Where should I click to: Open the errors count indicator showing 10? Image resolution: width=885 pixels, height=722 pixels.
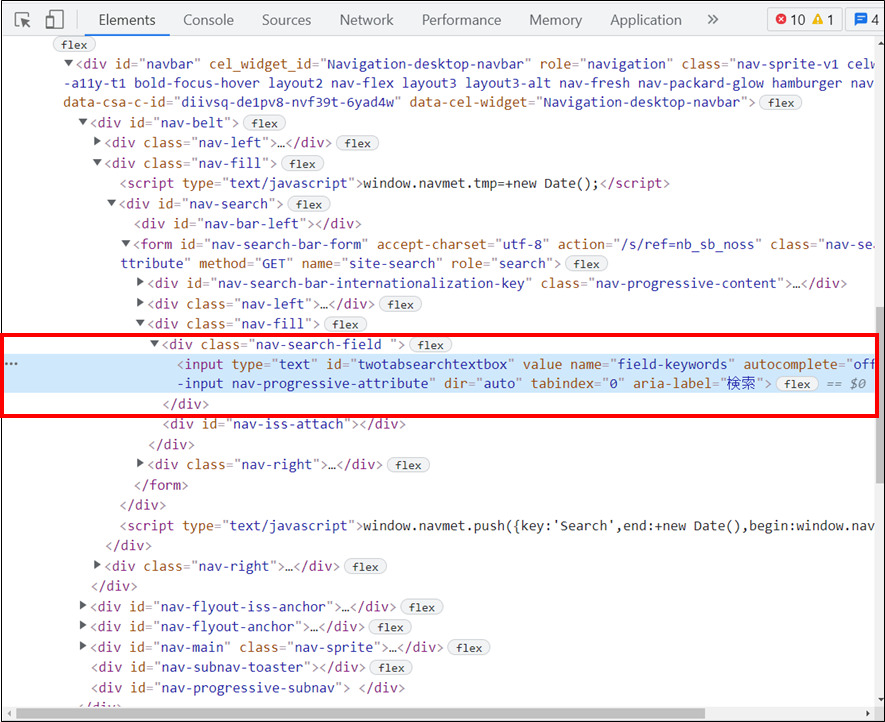(x=790, y=20)
